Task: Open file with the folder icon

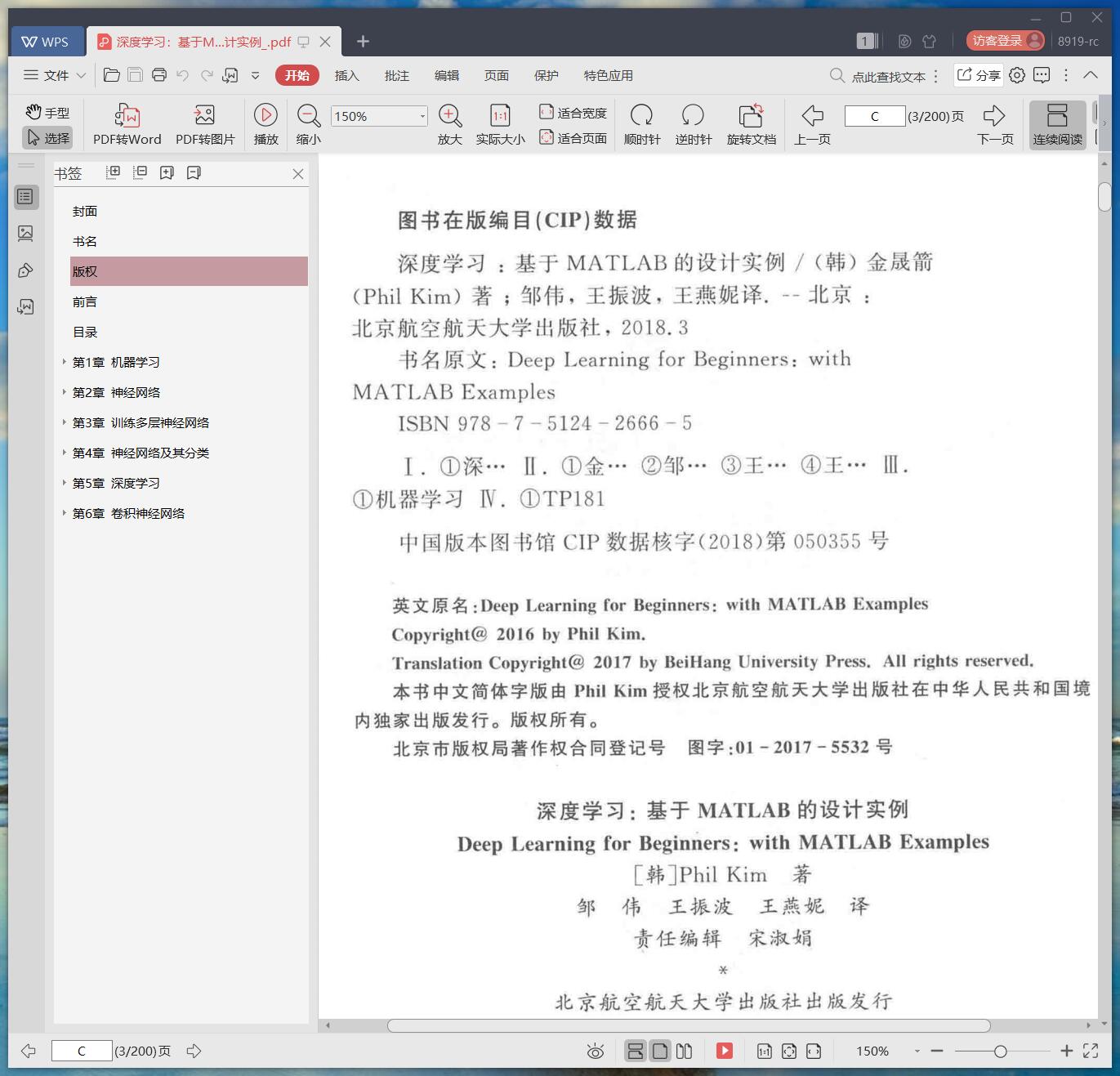Action: tap(112, 75)
